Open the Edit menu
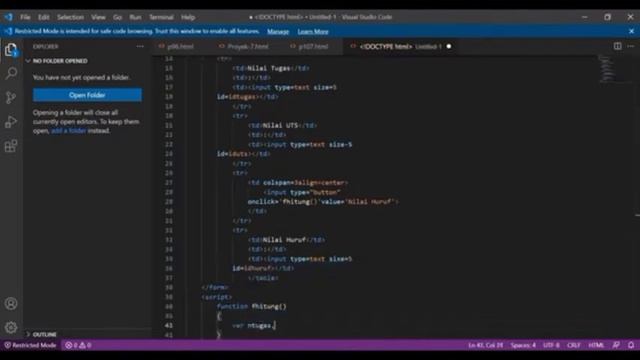Viewport: 640px width, 360px height. [44, 17]
